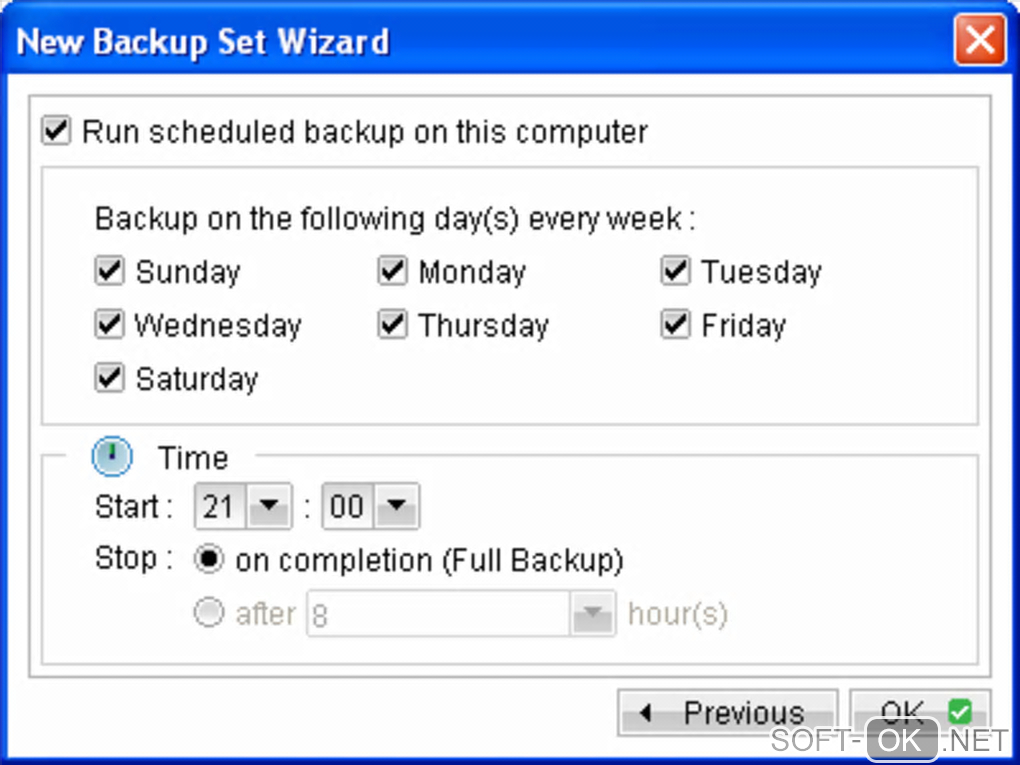Close the New Backup Set Wizard
The image size is (1020, 765).
978,42
